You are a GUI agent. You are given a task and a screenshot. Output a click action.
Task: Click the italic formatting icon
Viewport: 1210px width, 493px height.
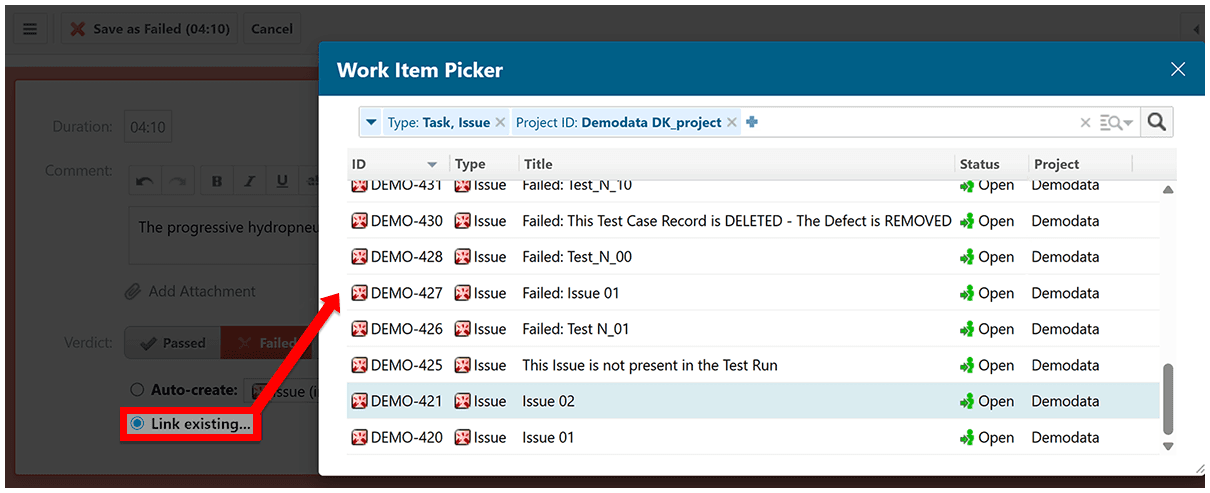coord(249,181)
